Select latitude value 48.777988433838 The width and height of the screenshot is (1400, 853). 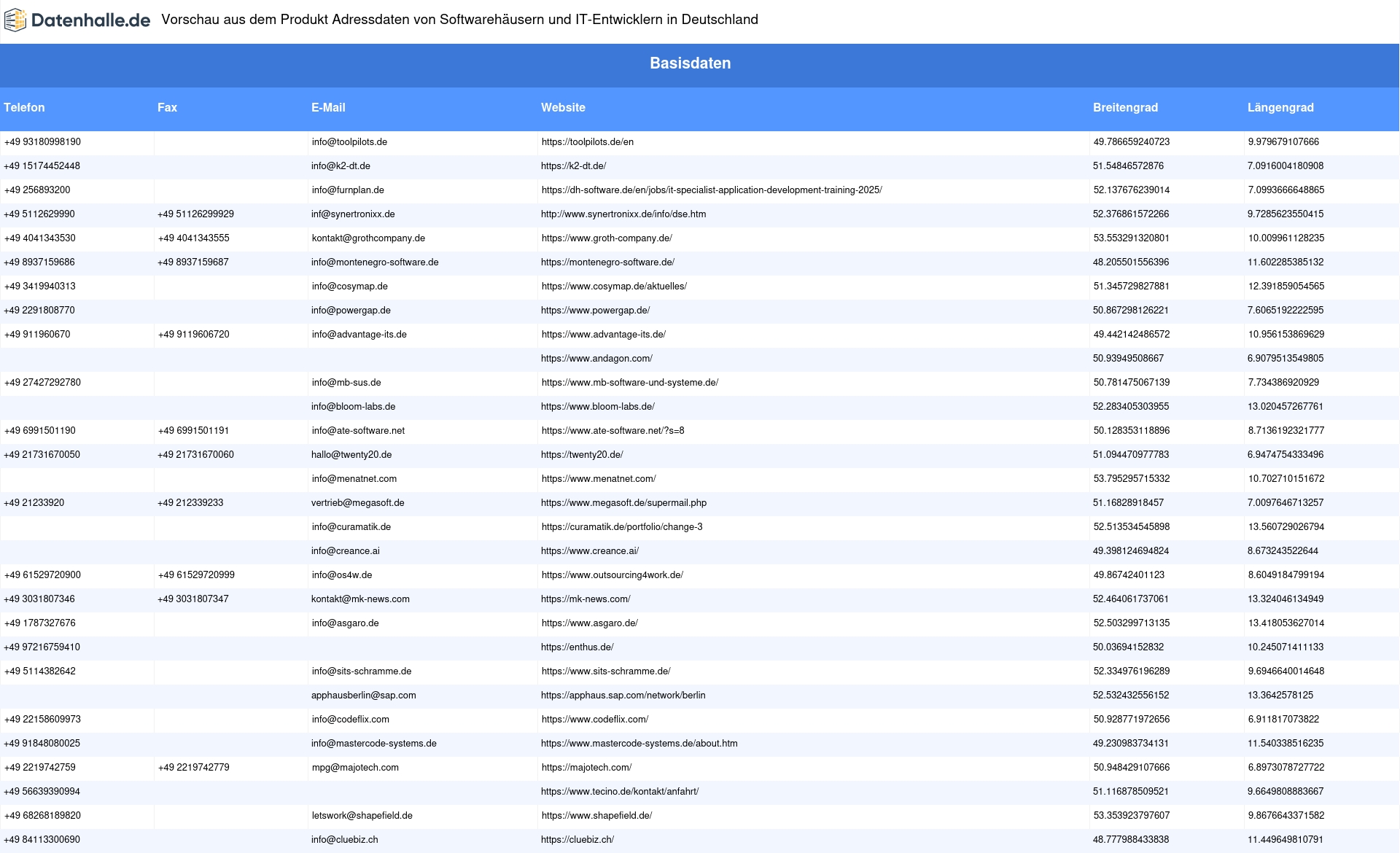pyautogui.click(x=1131, y=840)
